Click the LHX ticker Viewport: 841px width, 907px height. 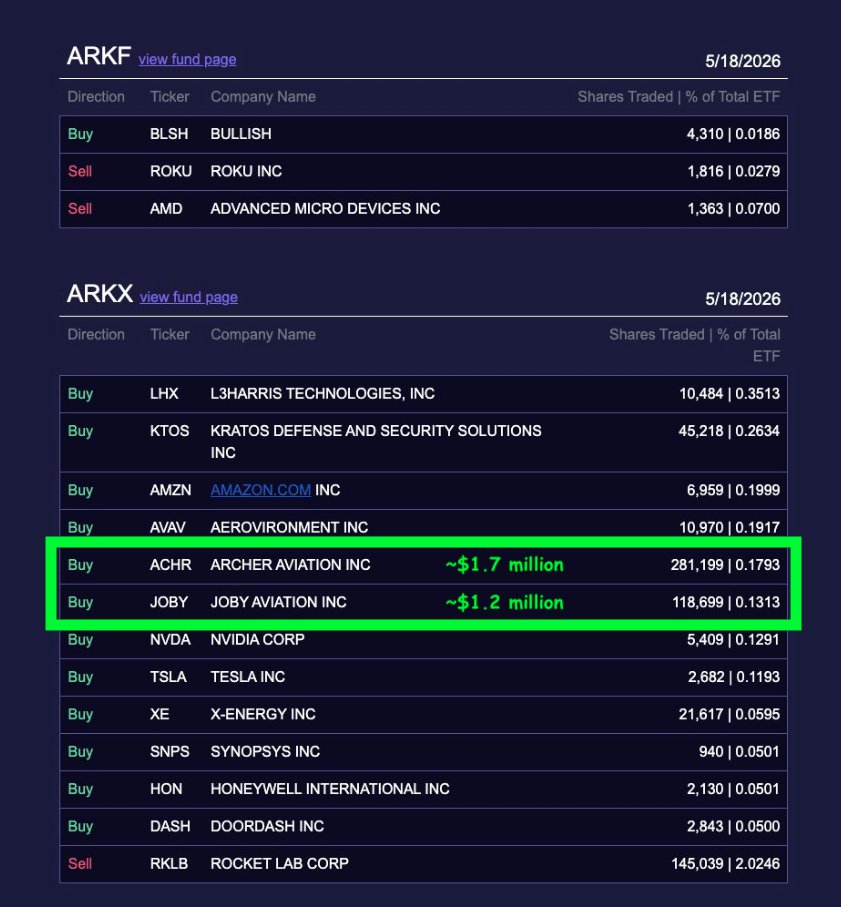point(164,393)
